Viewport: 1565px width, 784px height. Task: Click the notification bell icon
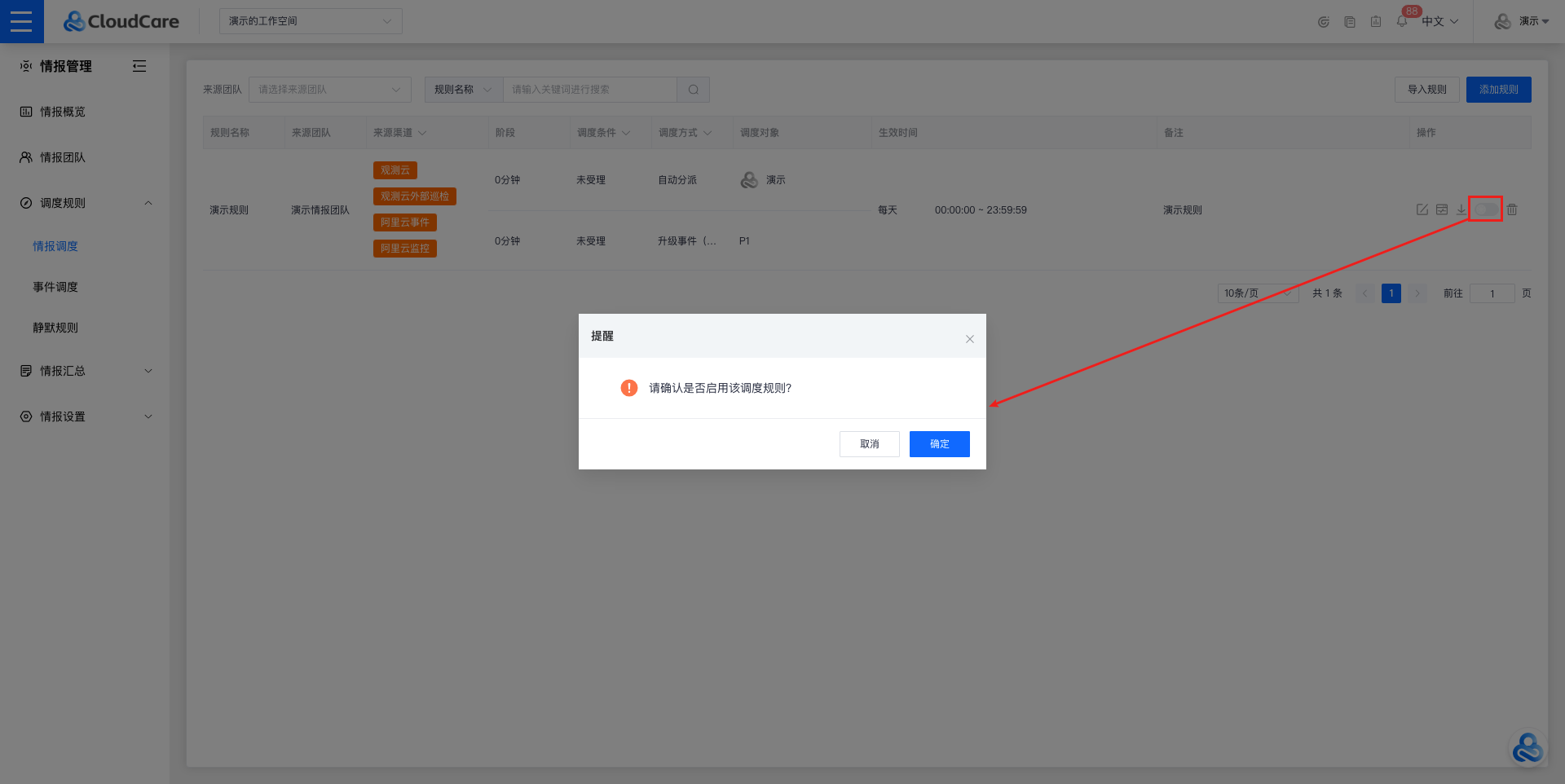click(x=1401, y=22)
